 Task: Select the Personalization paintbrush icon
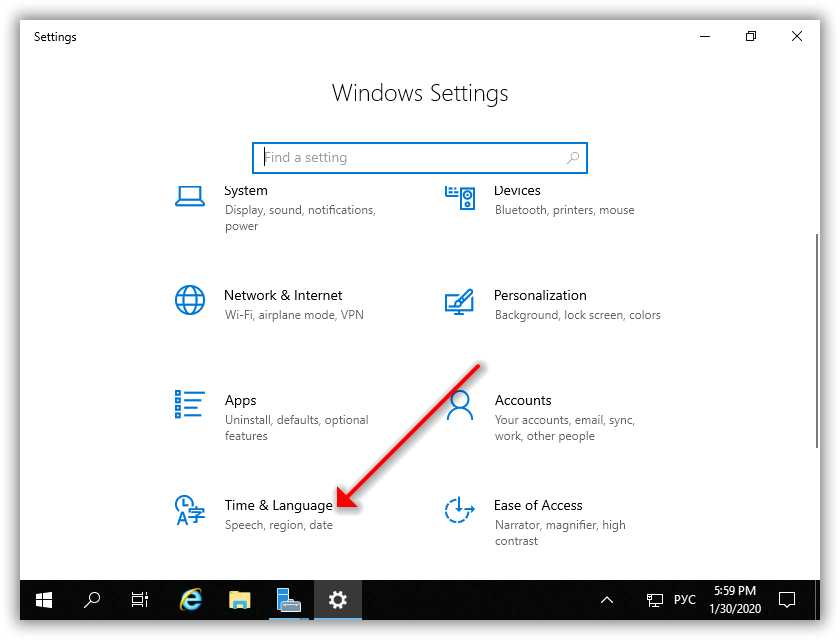[459, 300]
